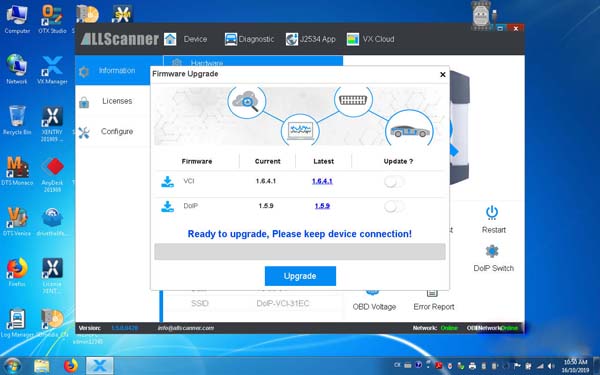Open the AnyDesk desktop icon
Viewport: 600px width, 375px height.
[x=52, y=174]
